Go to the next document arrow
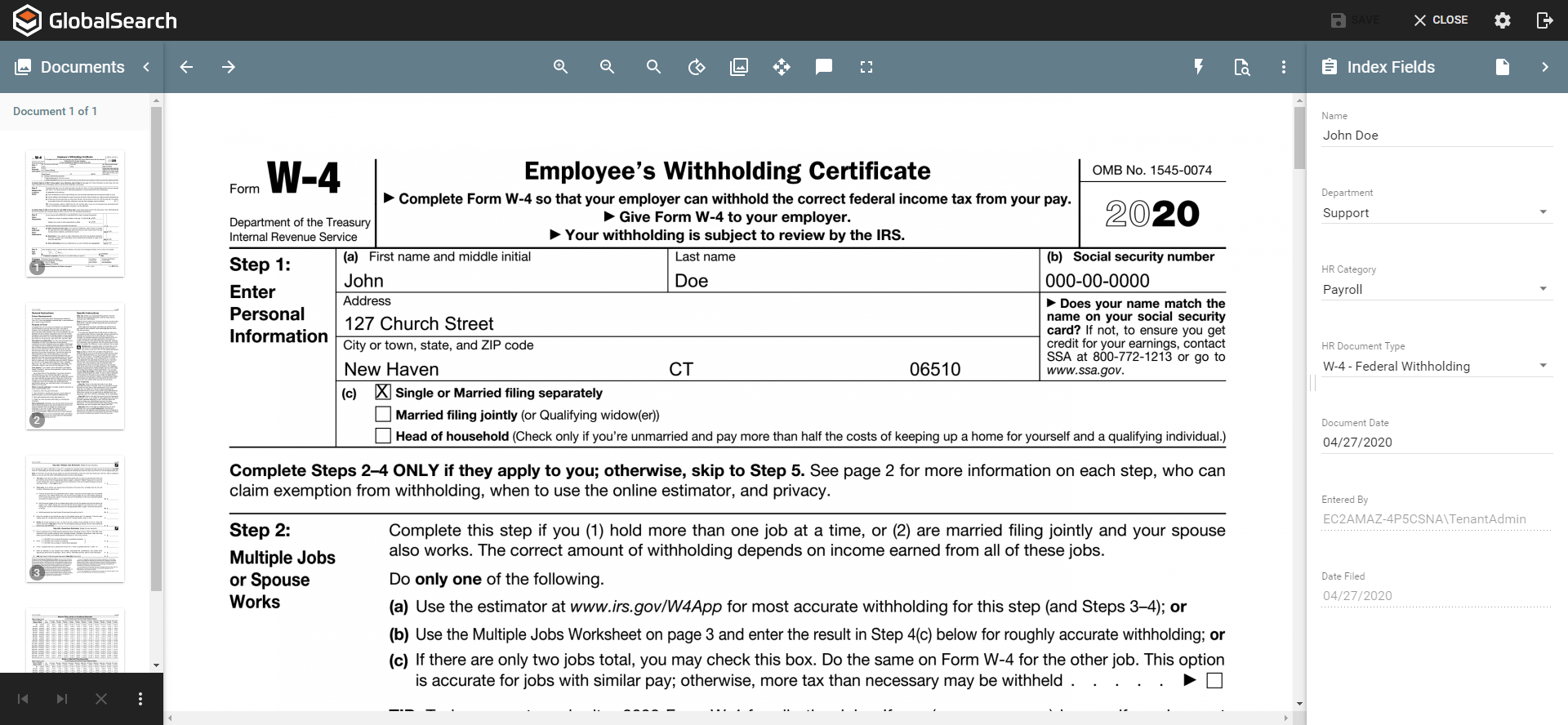 pos(229,67)
